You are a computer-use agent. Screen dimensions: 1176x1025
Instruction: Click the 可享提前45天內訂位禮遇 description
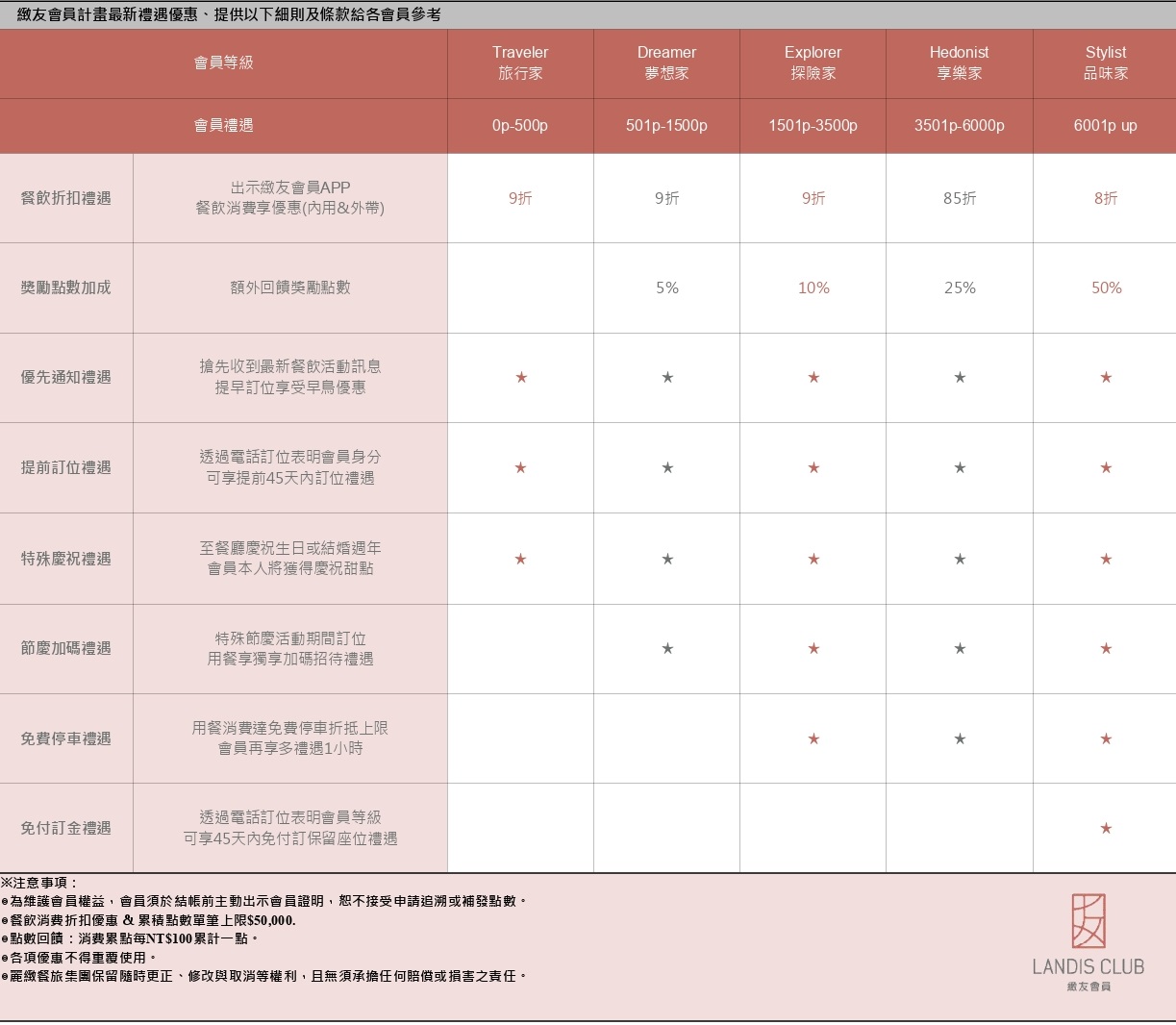[x=290, y=478]
